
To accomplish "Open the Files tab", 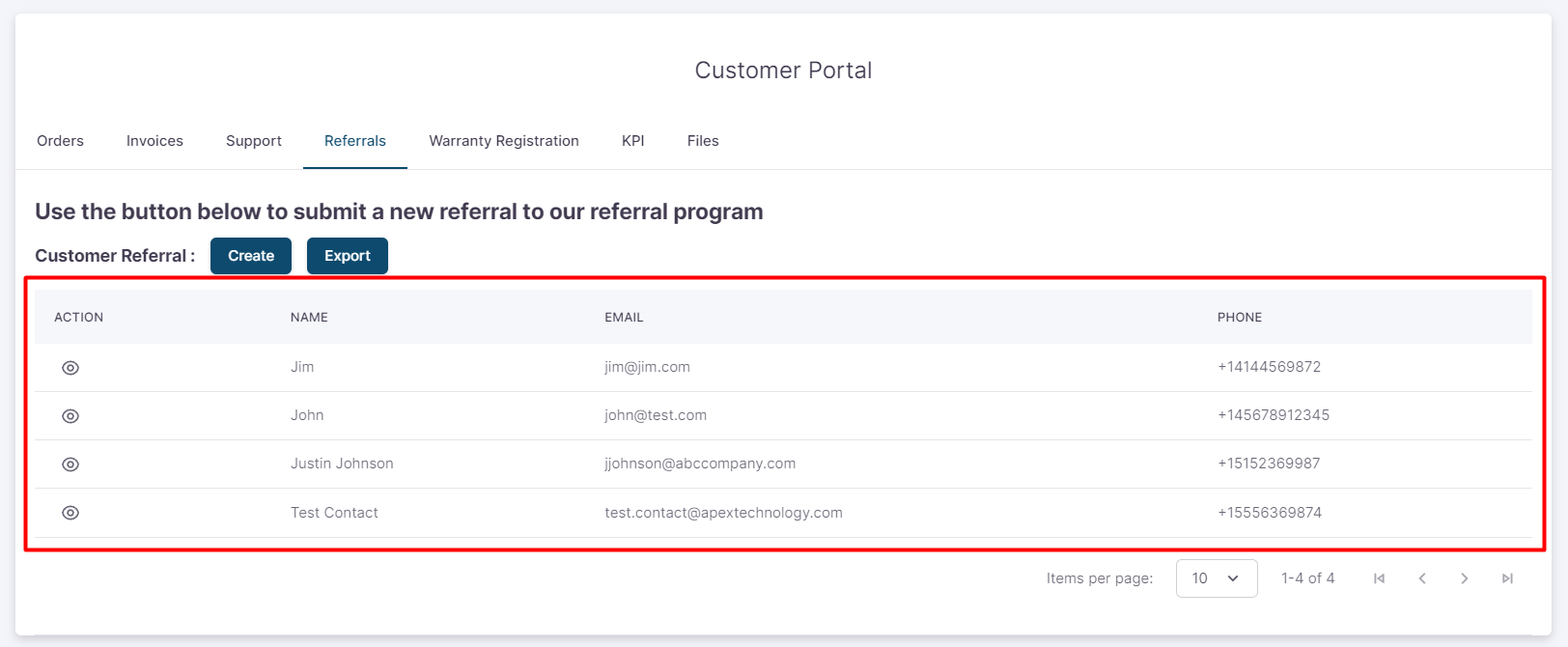I will tap(703, 141).
